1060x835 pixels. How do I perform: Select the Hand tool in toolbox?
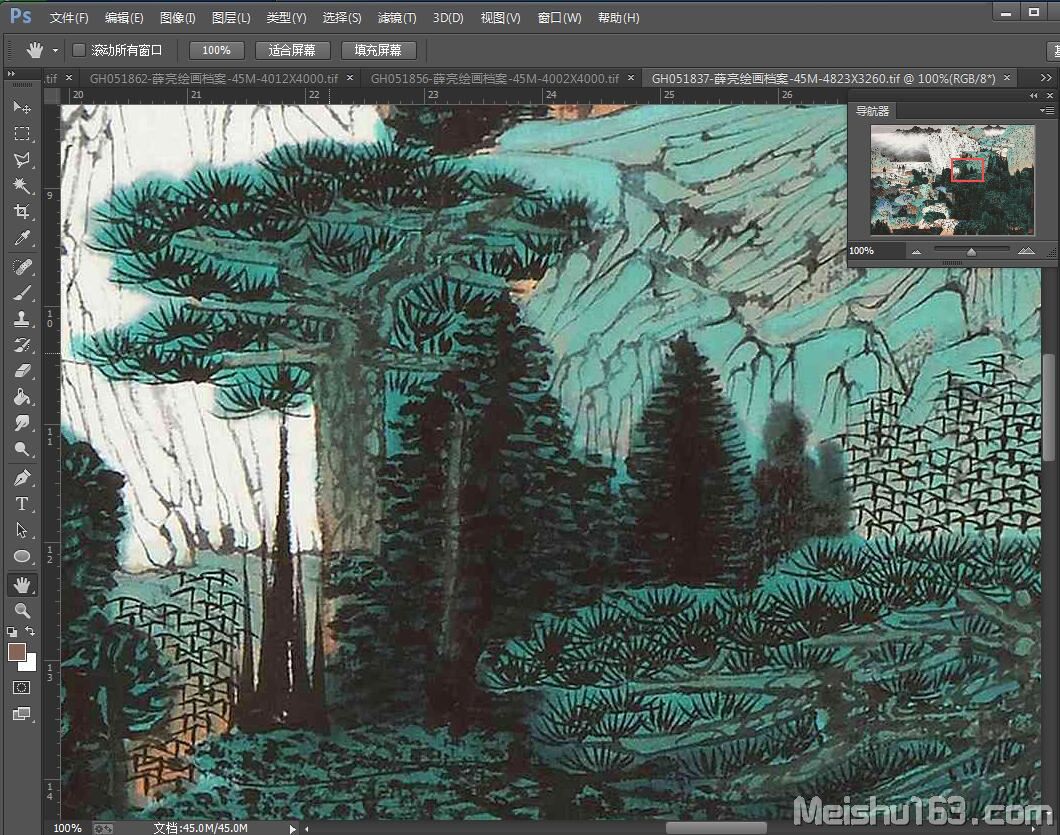click(x=22, y=585)
